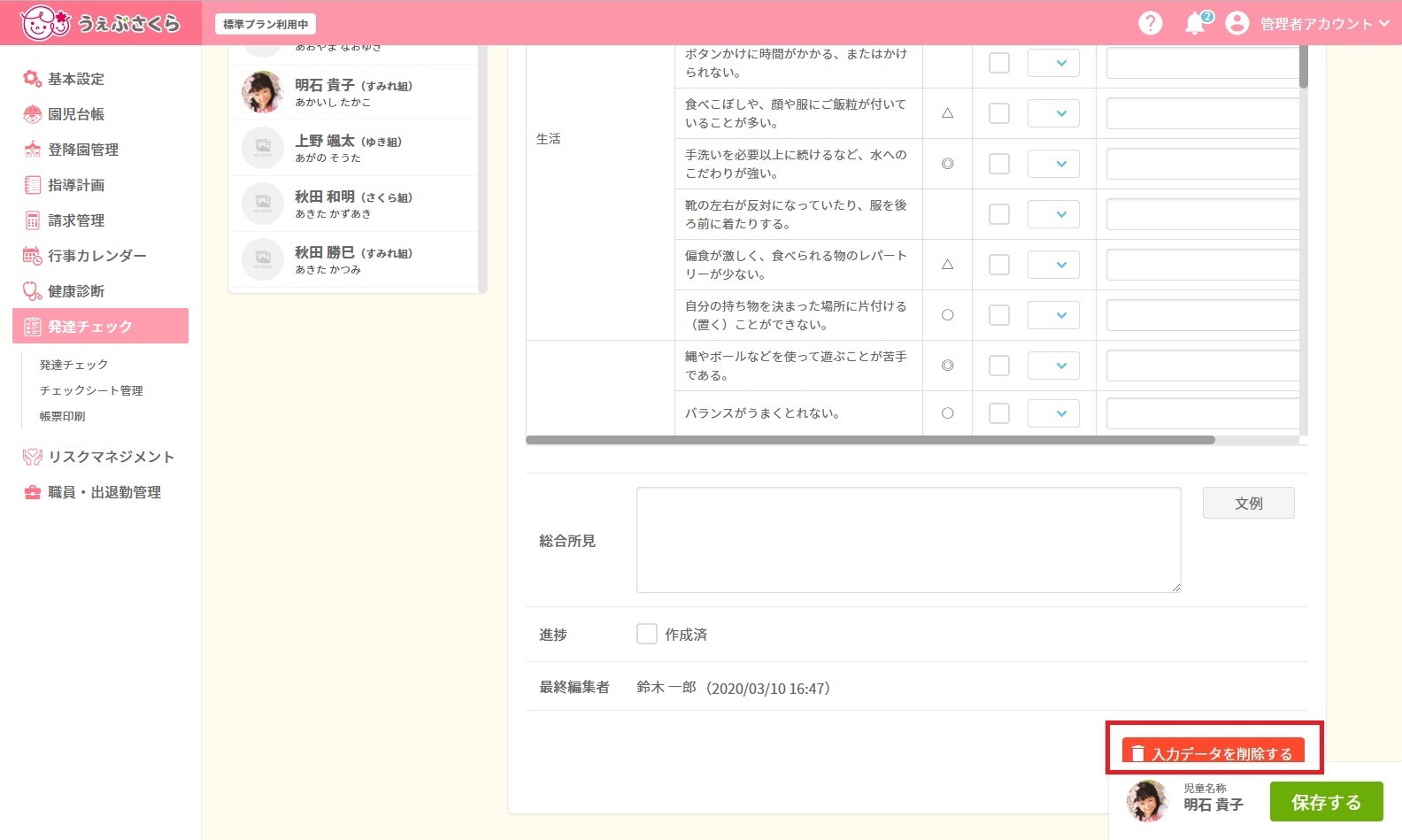The width and height of the screenshot is (1402, 840).
Task: Open dropdown in ボタンかけに時間がかかる row
Action: 1053,63
